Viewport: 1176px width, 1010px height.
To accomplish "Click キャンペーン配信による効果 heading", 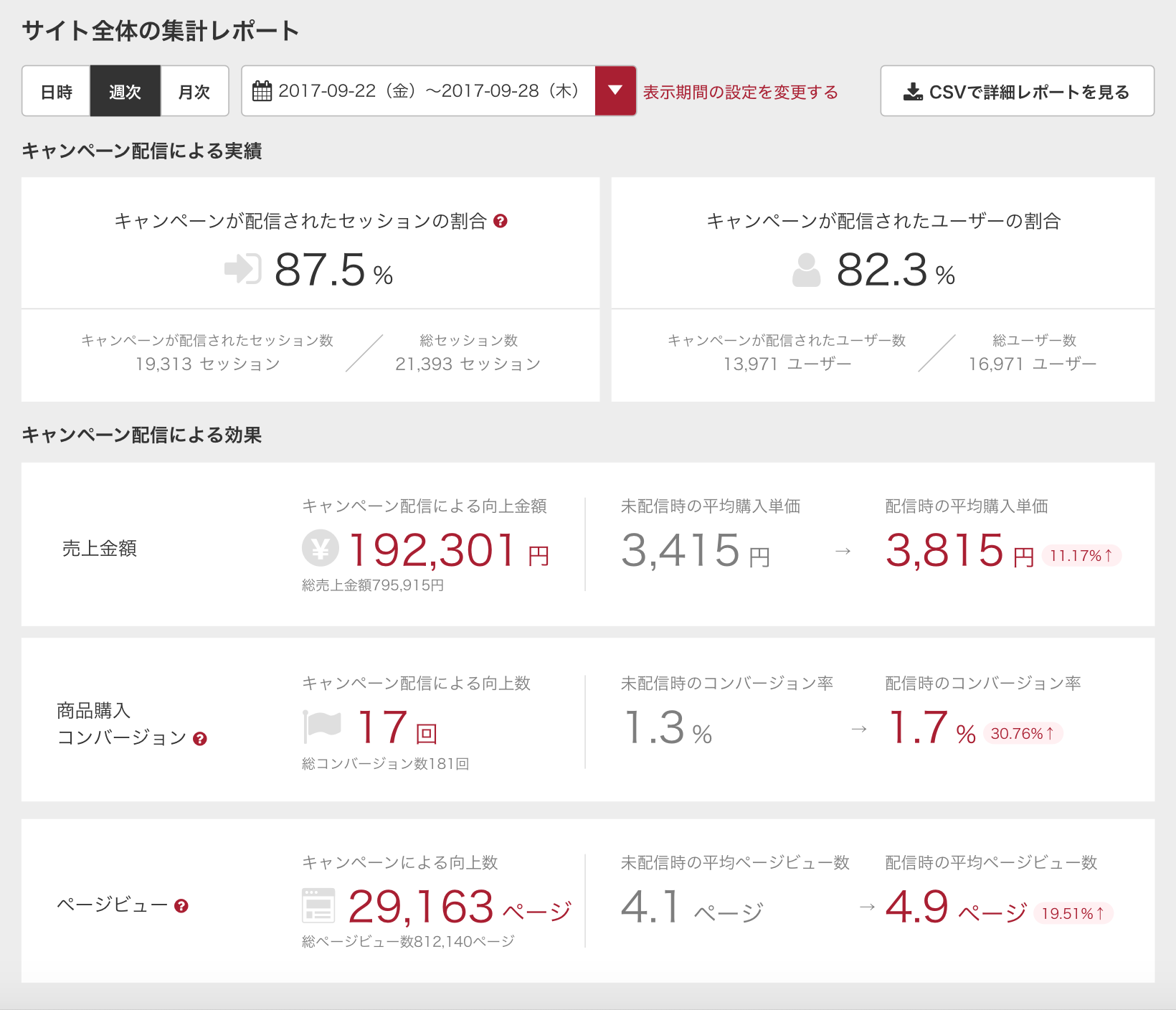I will pos(142,435).
